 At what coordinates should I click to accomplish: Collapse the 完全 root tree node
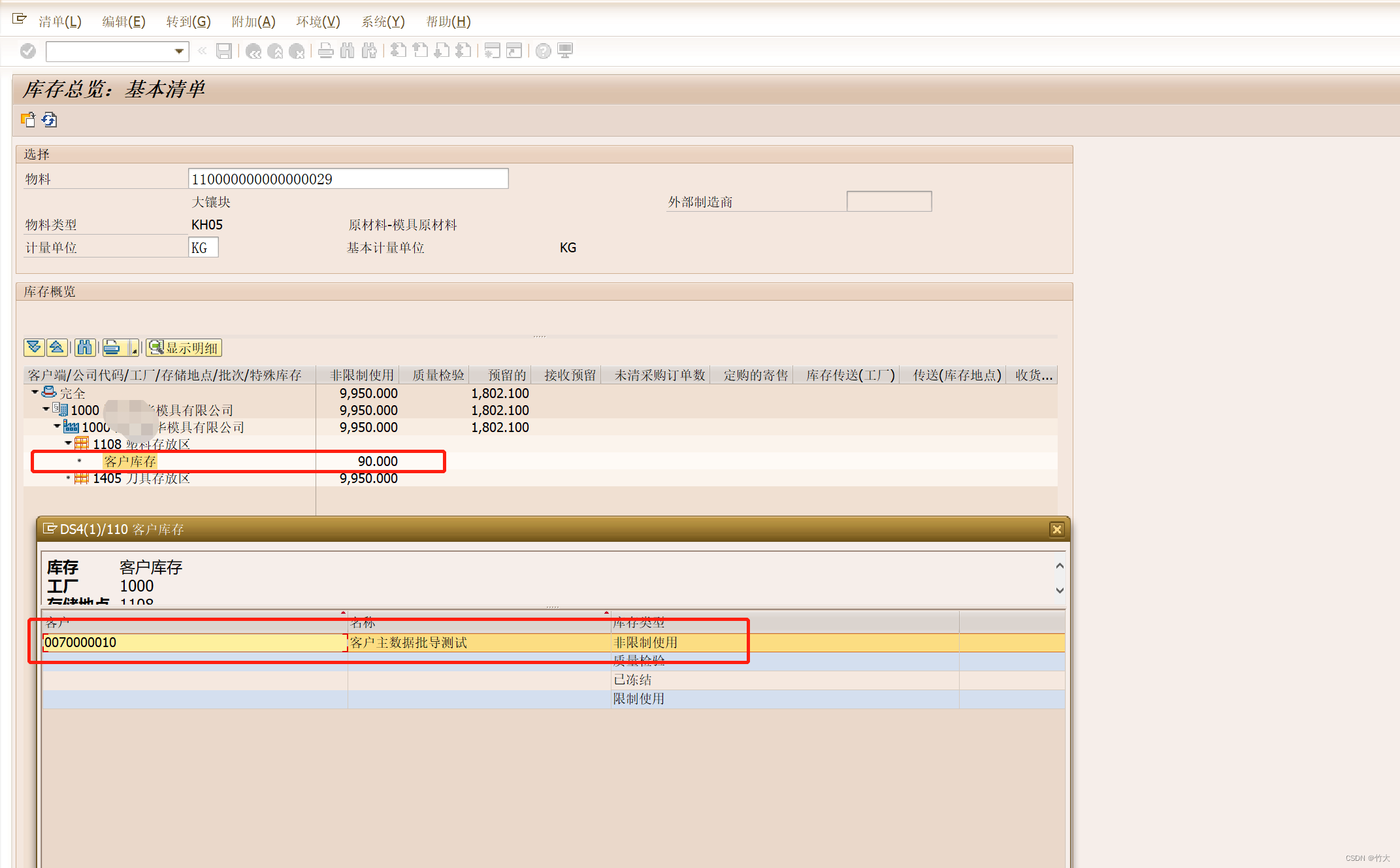click(x=35, y=392)
